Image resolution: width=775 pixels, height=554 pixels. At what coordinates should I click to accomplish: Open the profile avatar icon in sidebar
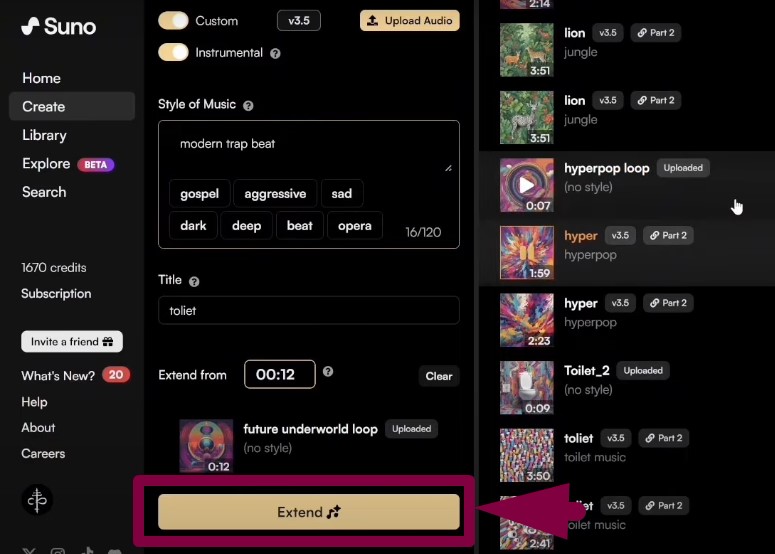tap(37, 500)
